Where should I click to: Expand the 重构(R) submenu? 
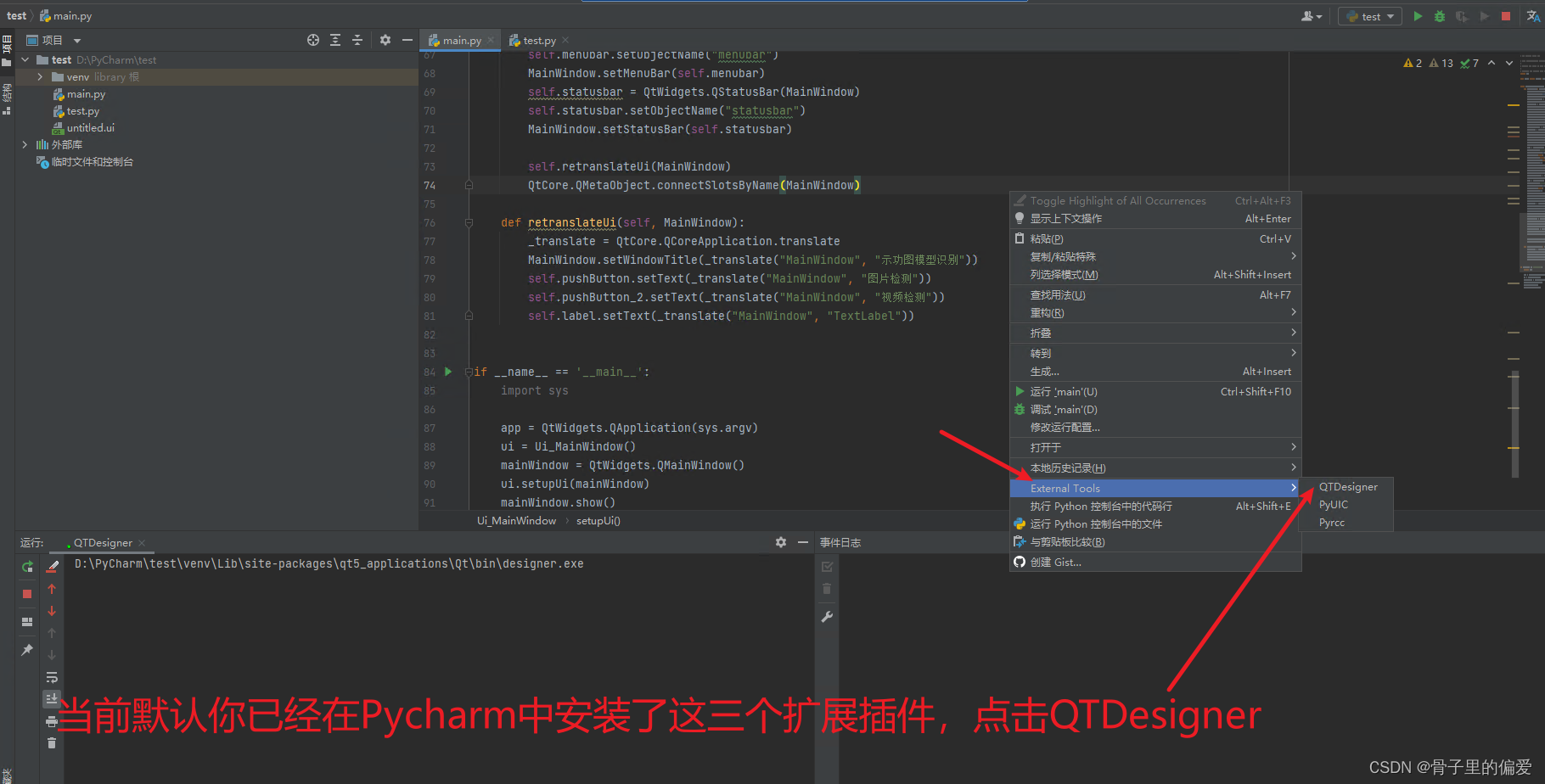[1155, 313]
